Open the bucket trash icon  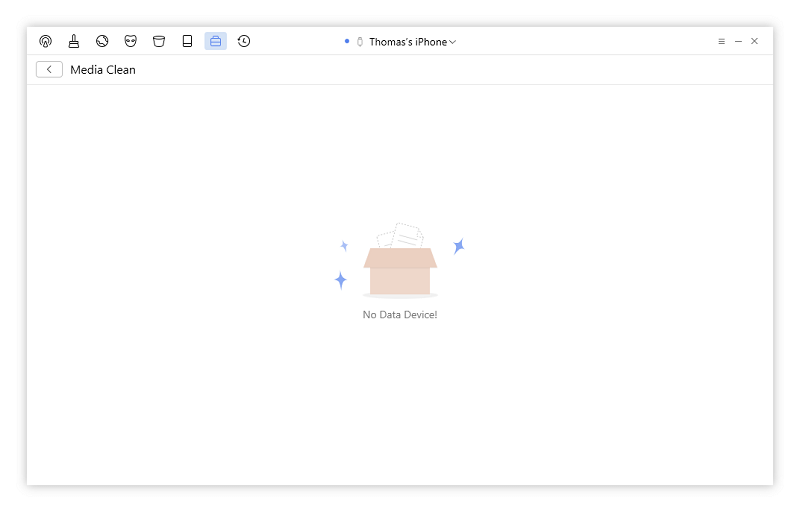pyautogui.click(x=159, y=41)
